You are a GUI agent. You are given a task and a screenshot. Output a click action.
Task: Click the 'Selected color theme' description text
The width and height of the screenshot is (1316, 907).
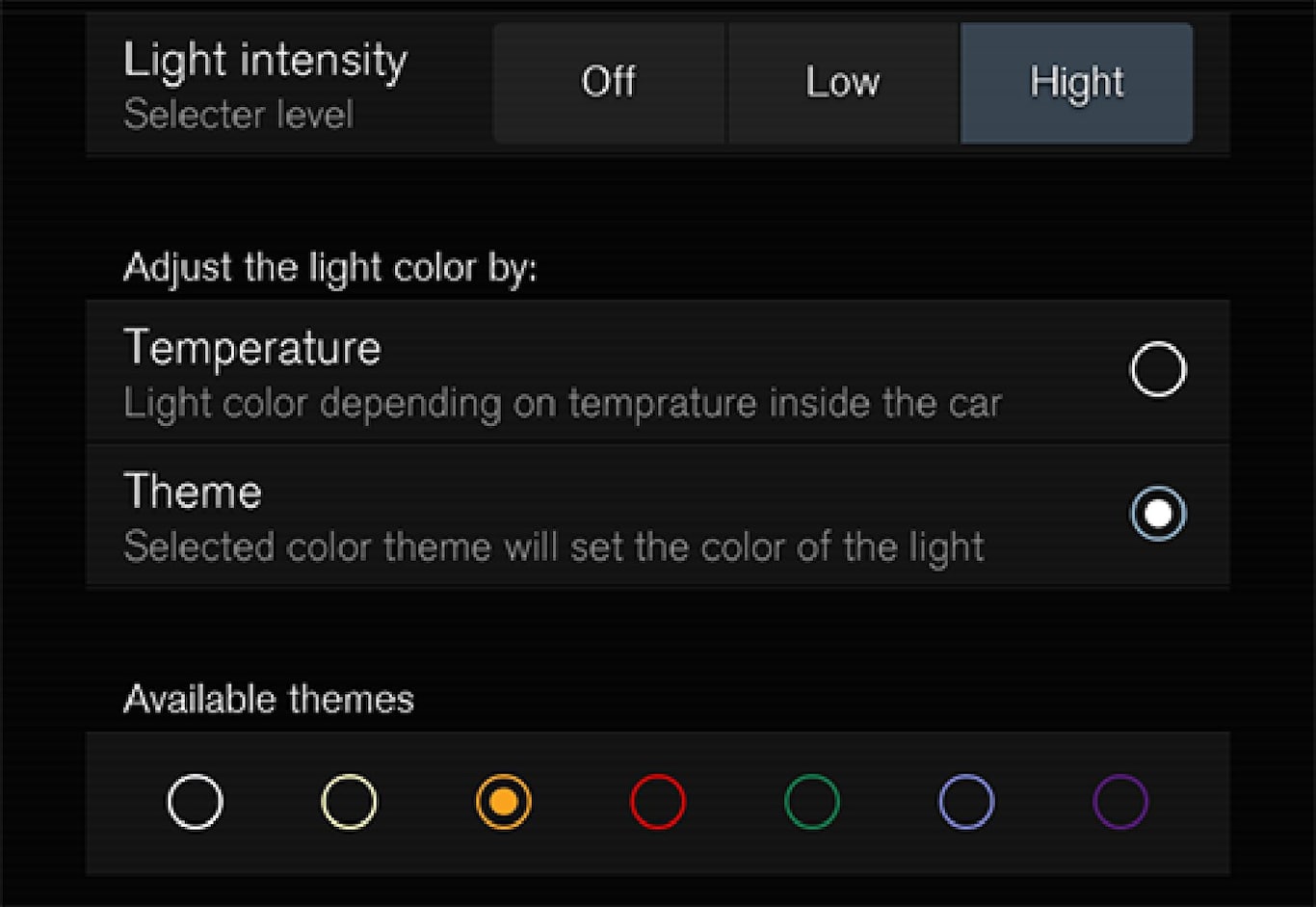[554, 547]
